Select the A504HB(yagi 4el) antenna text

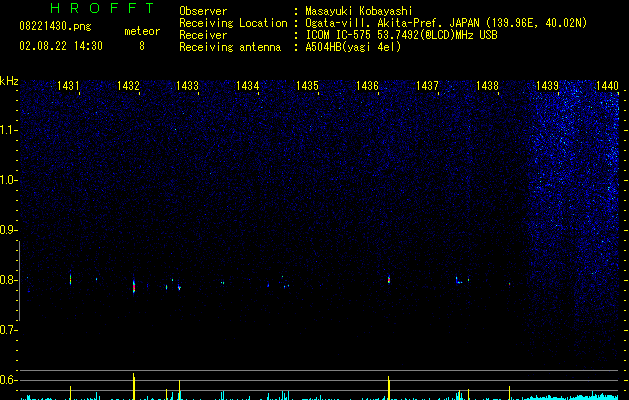353,47
